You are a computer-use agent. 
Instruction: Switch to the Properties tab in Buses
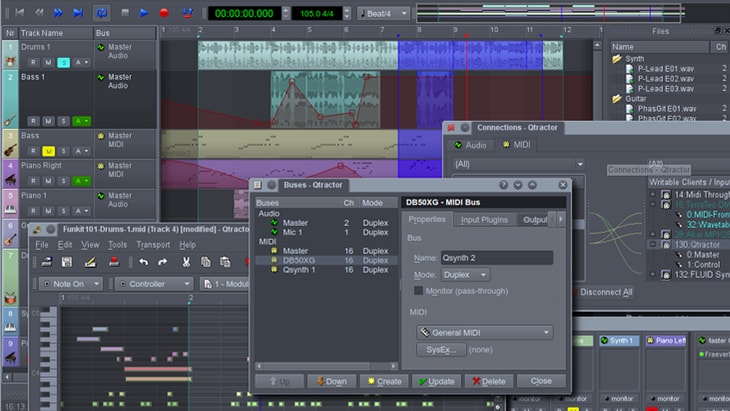click(427, 219)
